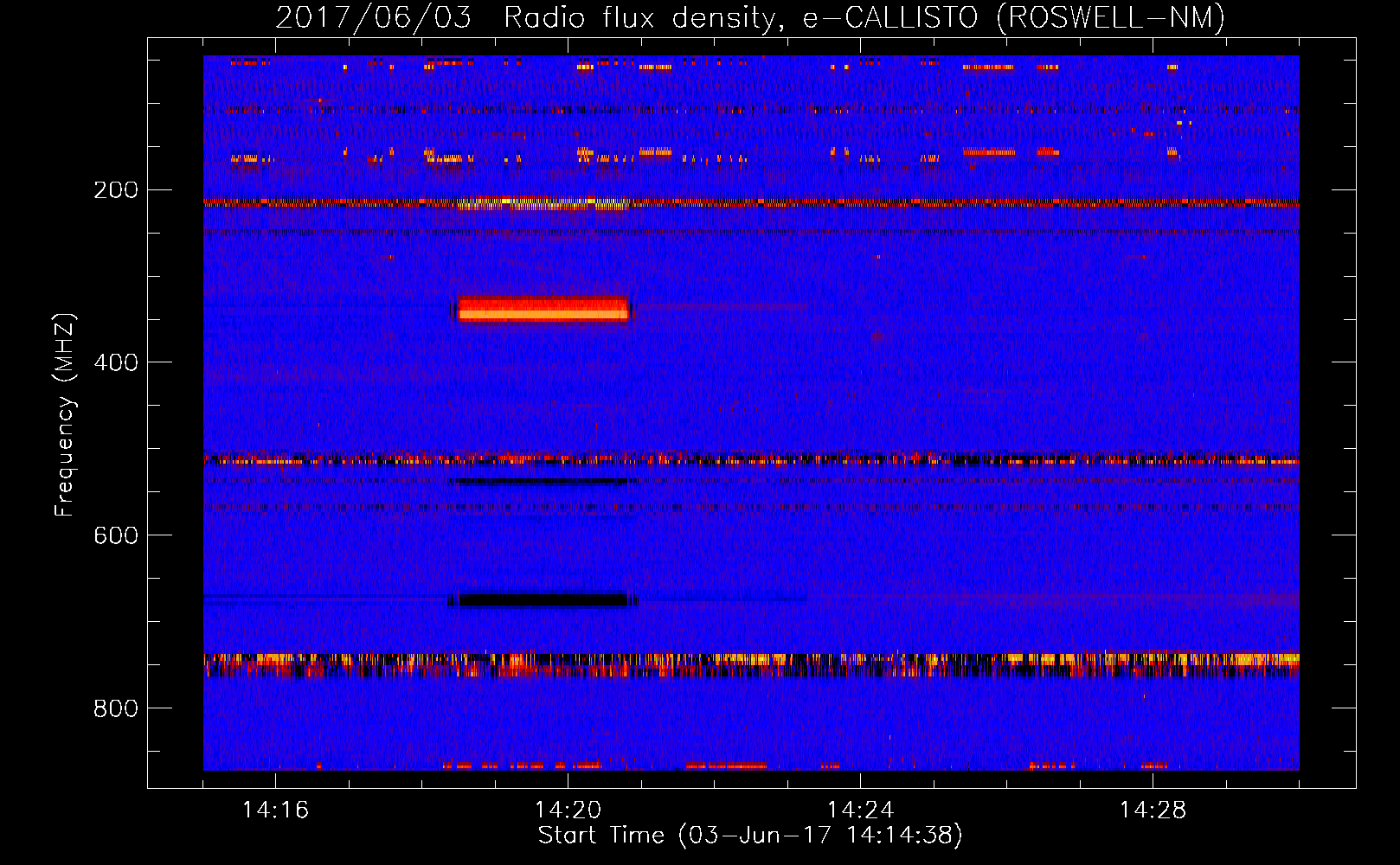Click the '14:28' time tick label
This screenshot has height=865, width=1400.
pyautogui.click(x=1153, y=811)
